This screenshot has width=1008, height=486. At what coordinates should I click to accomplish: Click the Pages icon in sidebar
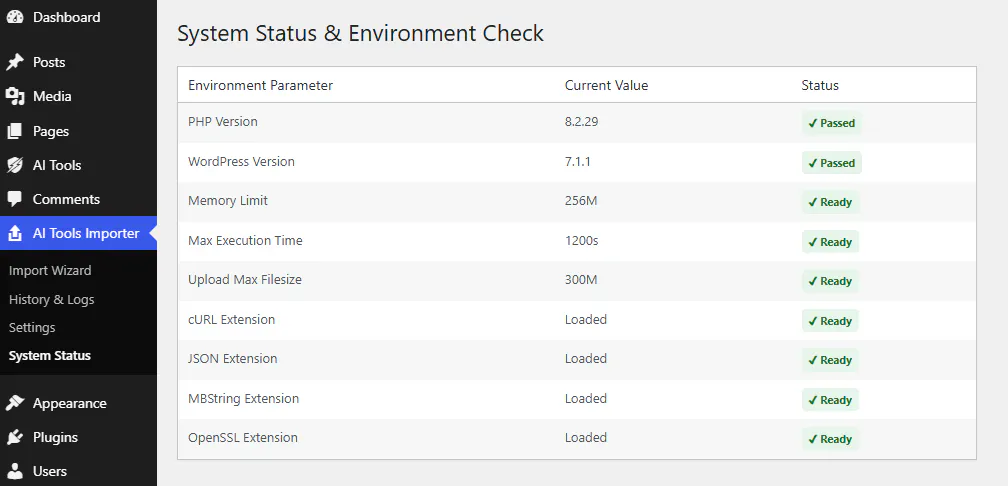tap(15, 131)
